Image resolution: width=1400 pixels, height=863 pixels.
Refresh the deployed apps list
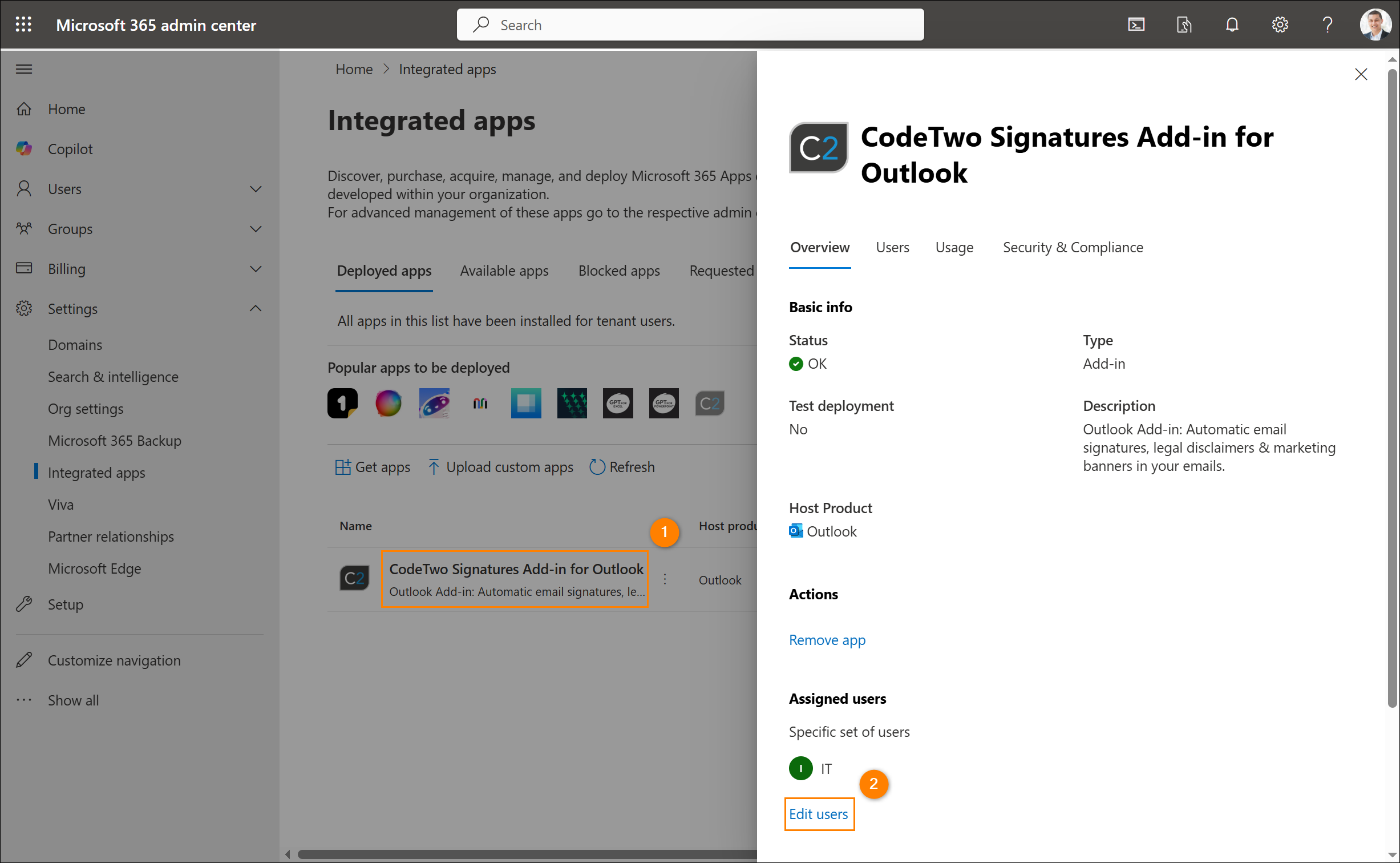[622, 467]
